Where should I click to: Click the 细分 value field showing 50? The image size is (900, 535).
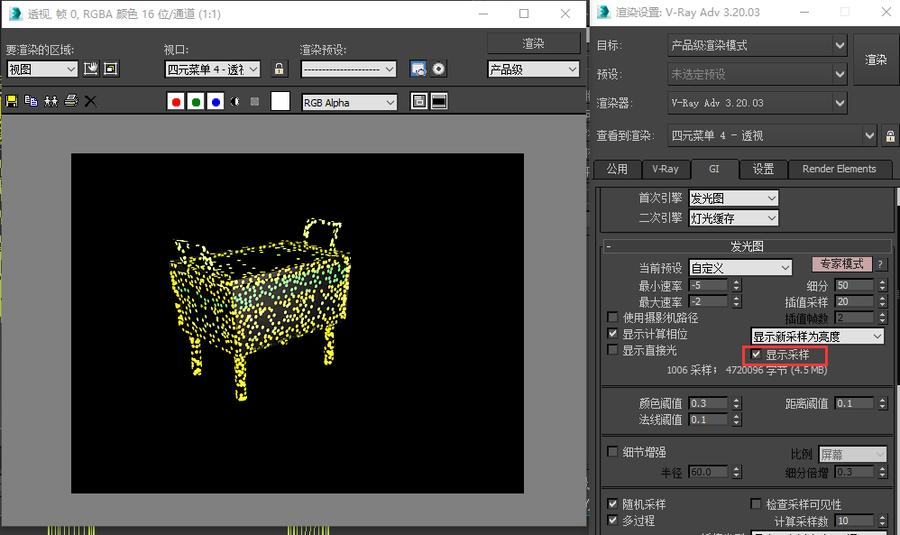[x=854, y=285]
